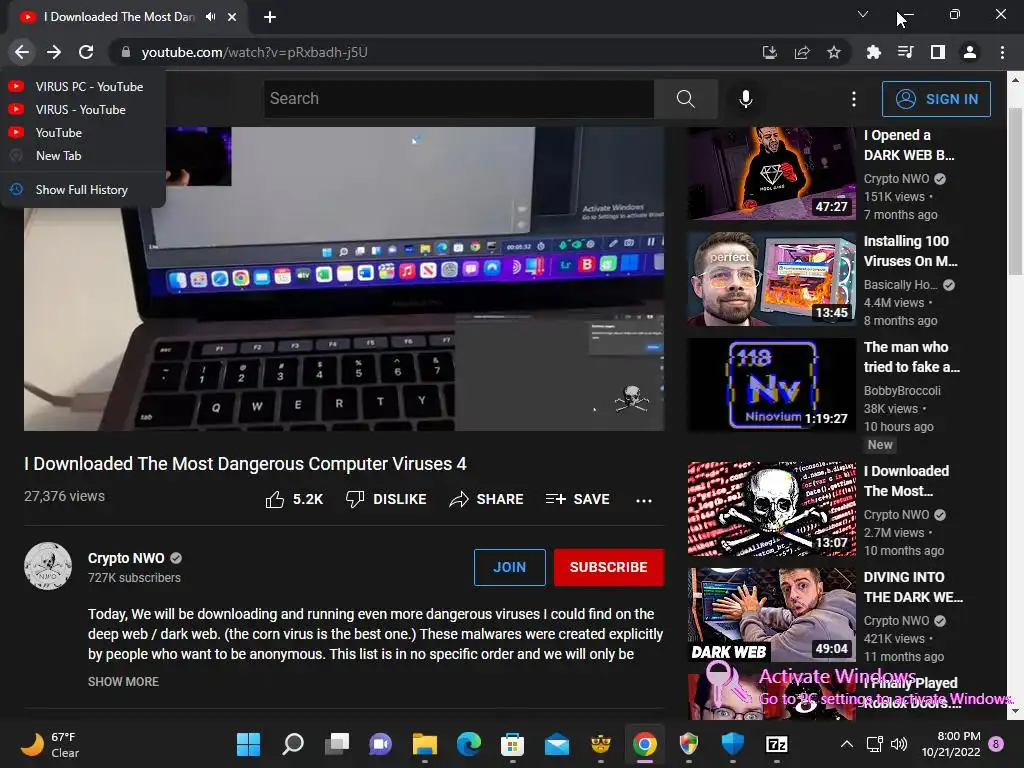Share this page from the address bar
This screenshot has width=1024, height=768.
coord(802,52)
